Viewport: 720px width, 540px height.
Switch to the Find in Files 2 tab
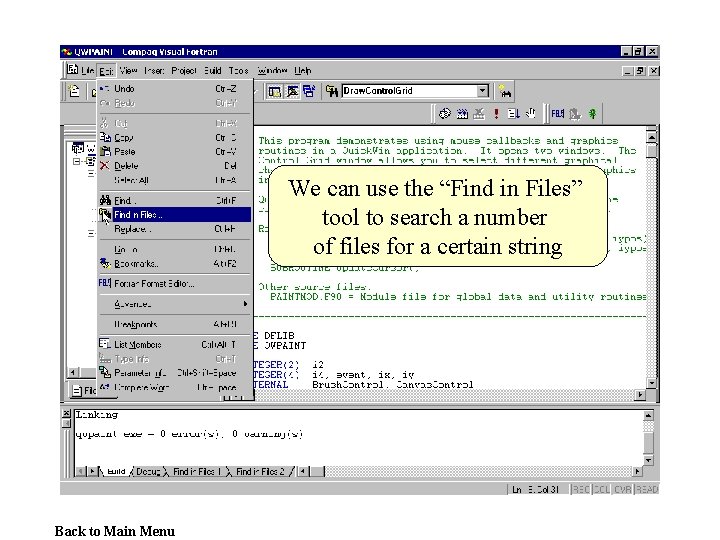(x=260, y=472)
